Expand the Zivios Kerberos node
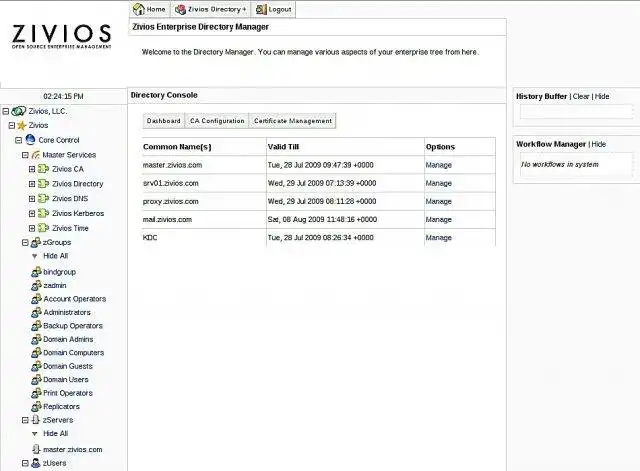Viewport: 640px width, 471px height. (x=32, y=213)
